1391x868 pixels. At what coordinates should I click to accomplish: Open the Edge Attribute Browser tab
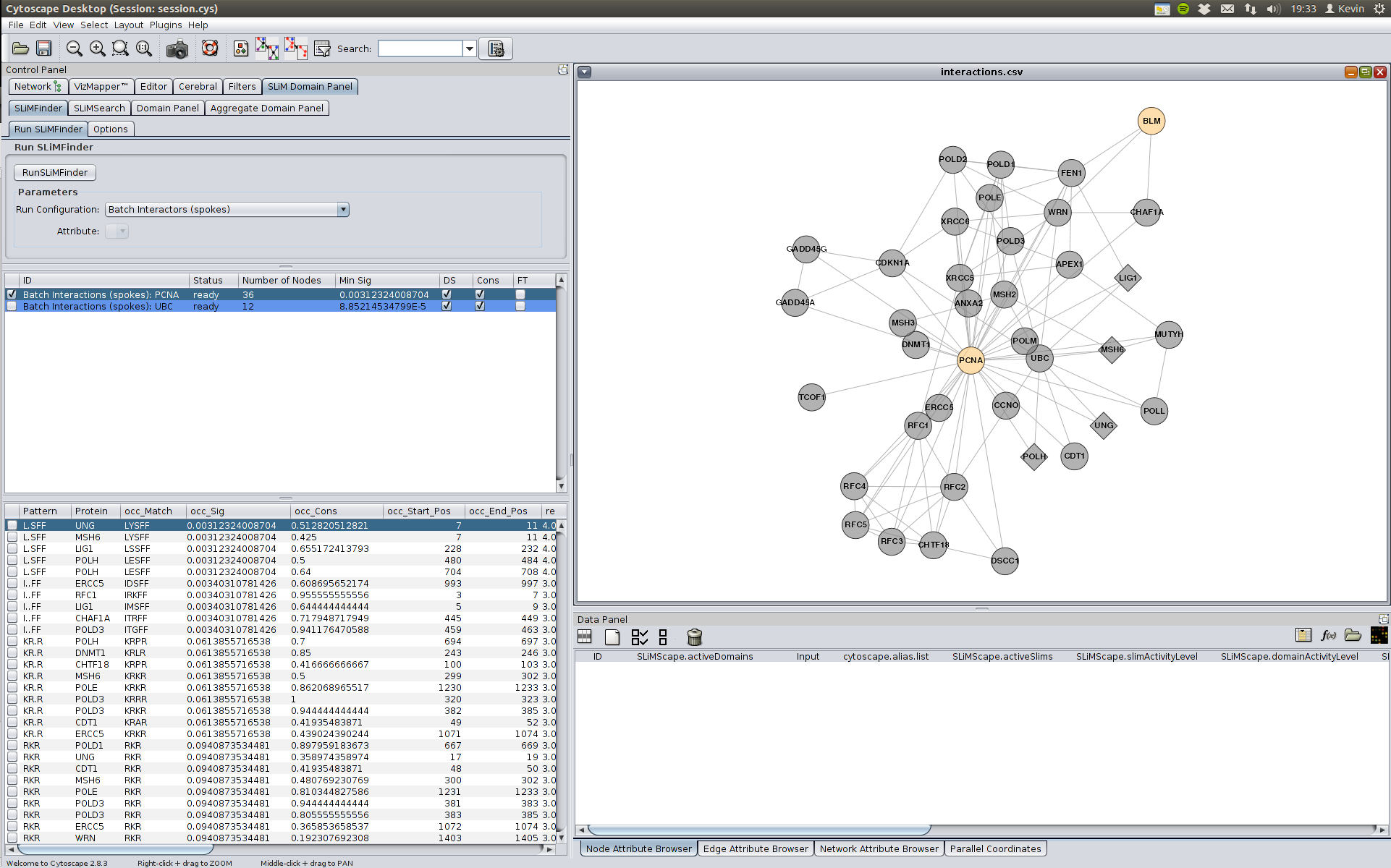pyautogui.click(x=755, y=848)
